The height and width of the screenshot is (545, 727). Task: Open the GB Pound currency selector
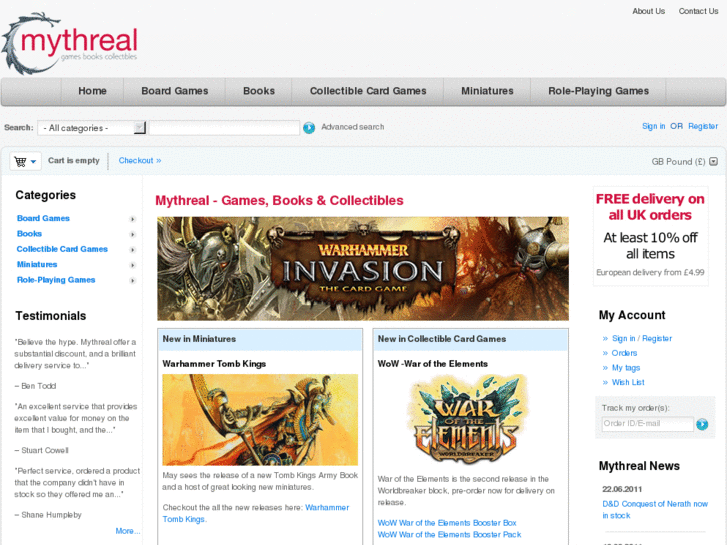pyautogui.click(x=684, y=161)
